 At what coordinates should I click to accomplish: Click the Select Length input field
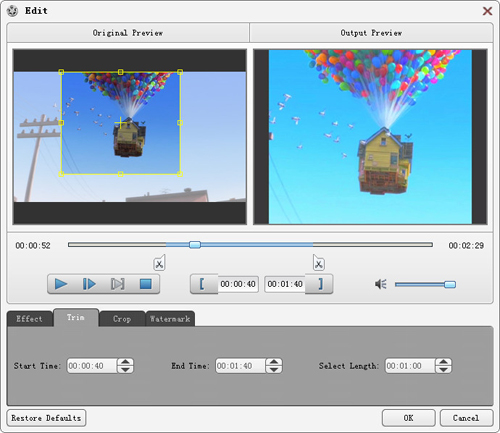click(410, 366)
